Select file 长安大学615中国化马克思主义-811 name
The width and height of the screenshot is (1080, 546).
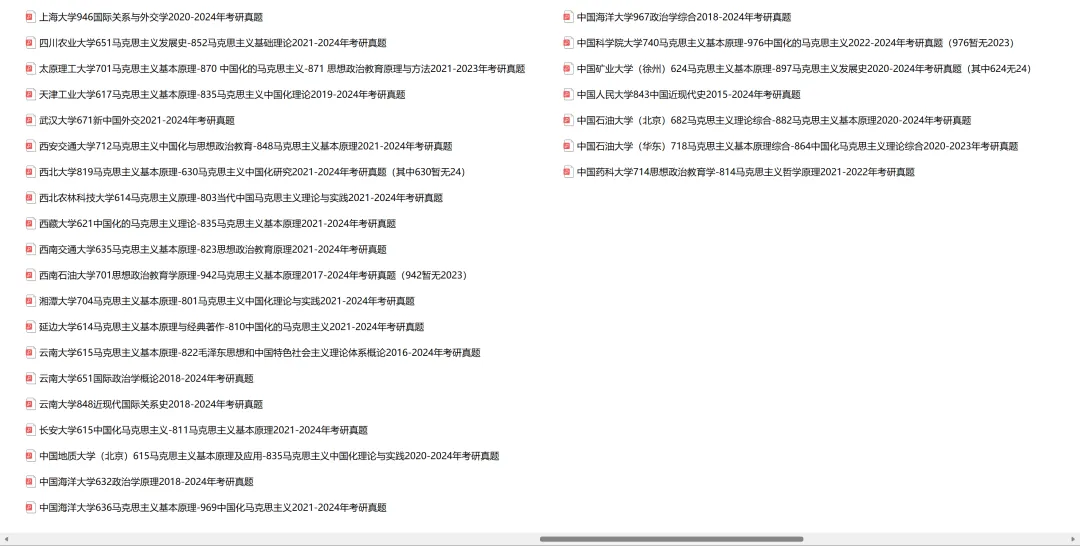point(203,430)
